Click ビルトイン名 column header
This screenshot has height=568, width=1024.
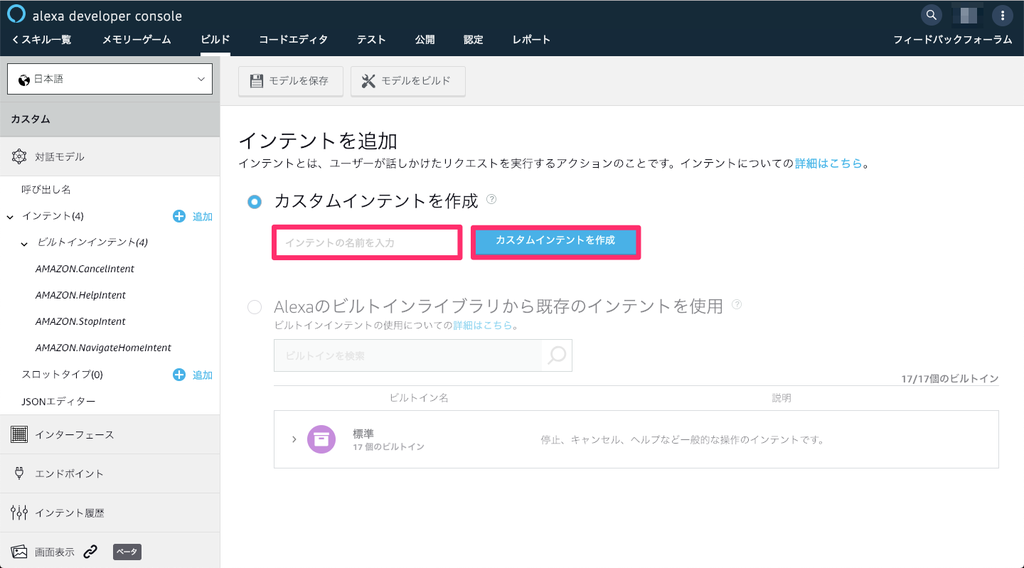pyautogui.click(x=419, y=398)
